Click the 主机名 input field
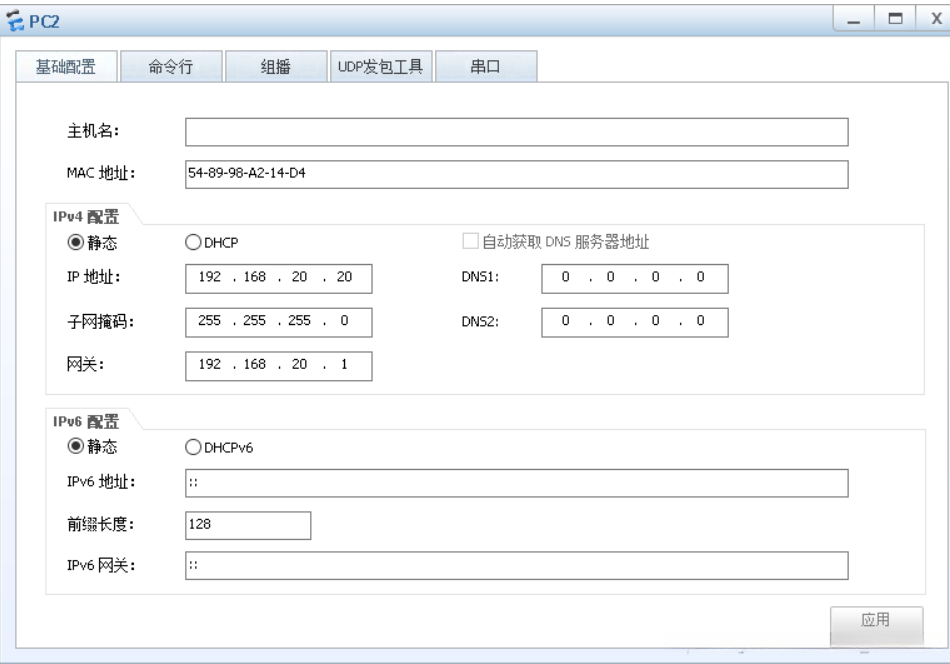This screenshot has width=950, height=664. coord(516,132)
